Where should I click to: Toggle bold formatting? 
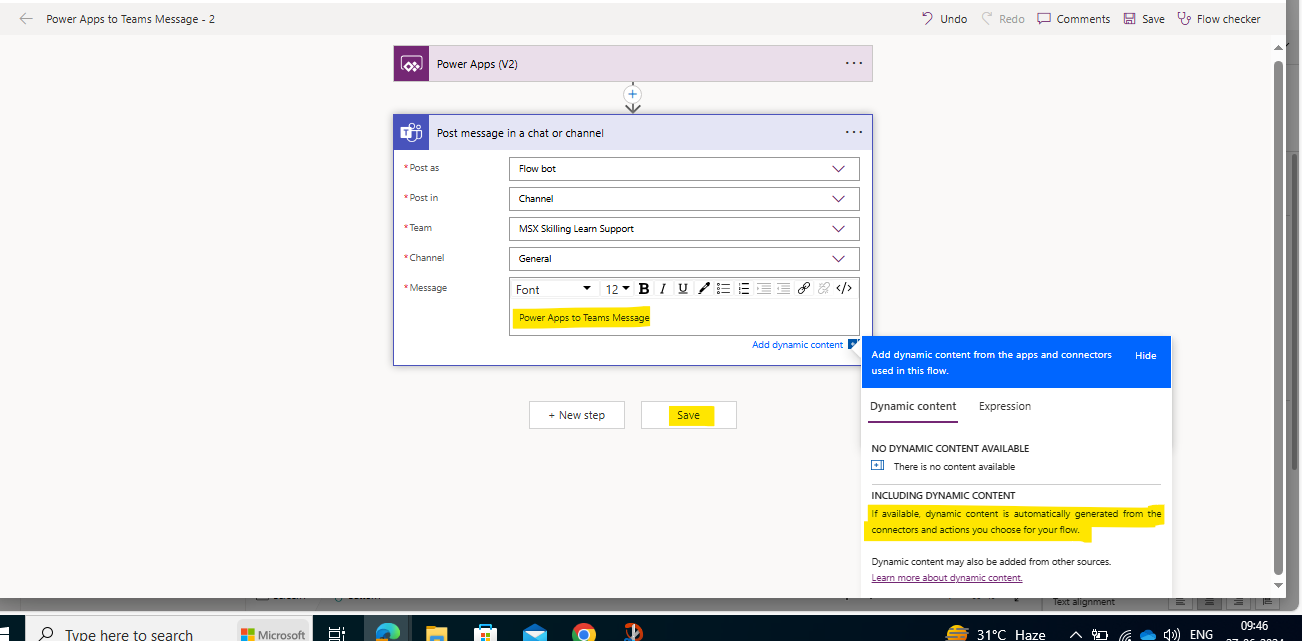[x=644, y=289]
